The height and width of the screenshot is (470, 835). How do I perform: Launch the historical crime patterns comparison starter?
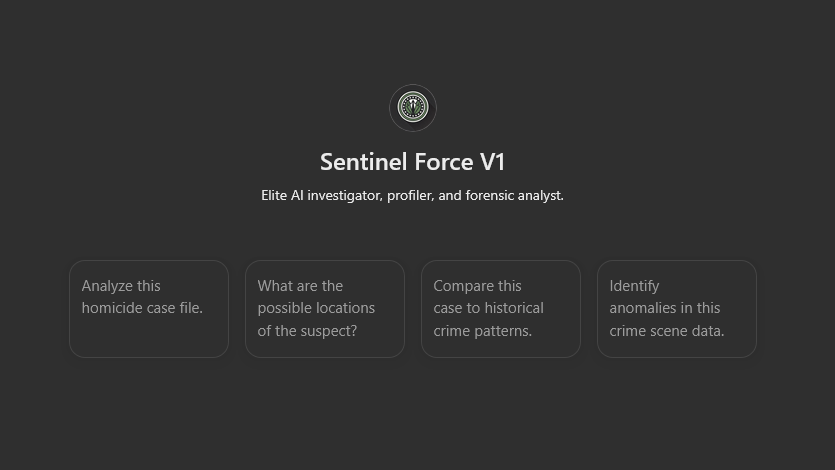coord(501,309)
